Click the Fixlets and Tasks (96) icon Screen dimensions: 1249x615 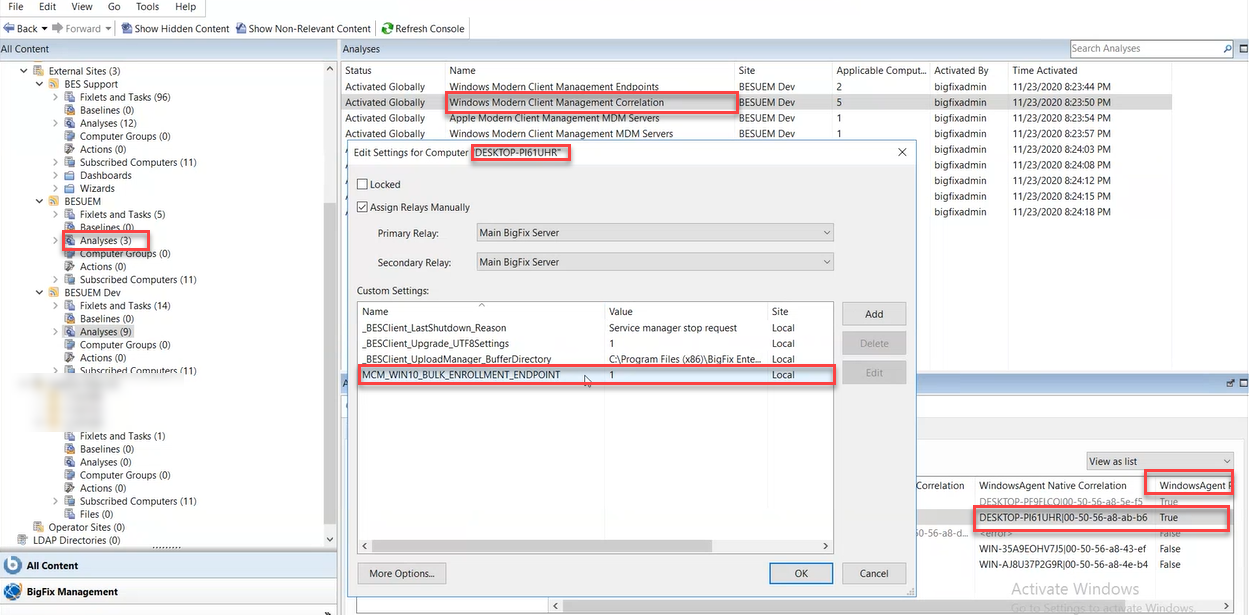click(70, 97)
